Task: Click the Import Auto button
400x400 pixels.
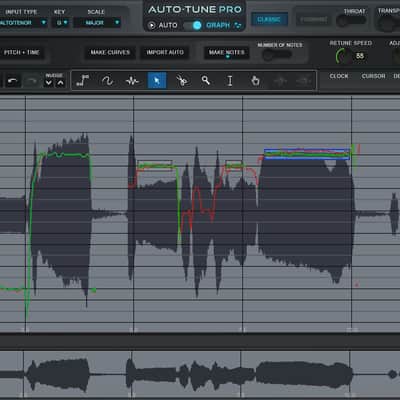Action: tap(165, 52)
